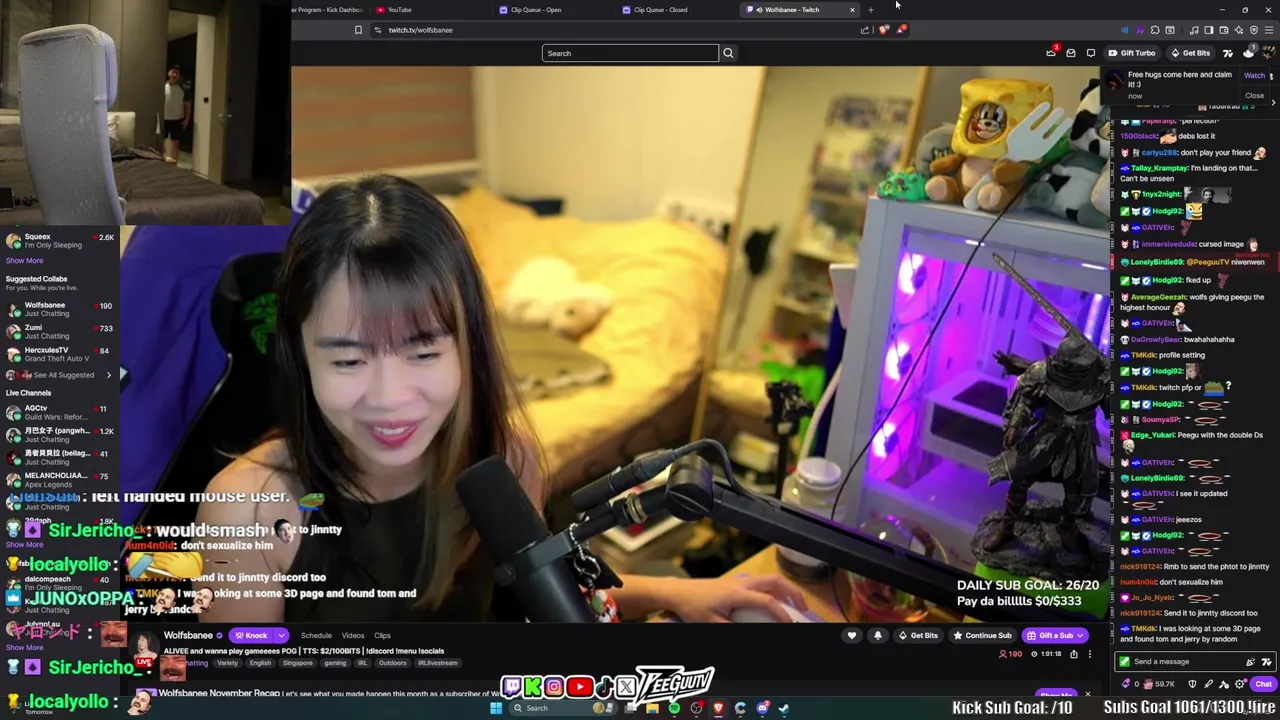Open MELANCHOLIAA Apex Legends channel
Viewport: 1280px width, 720px height.
tap(60, 479)
